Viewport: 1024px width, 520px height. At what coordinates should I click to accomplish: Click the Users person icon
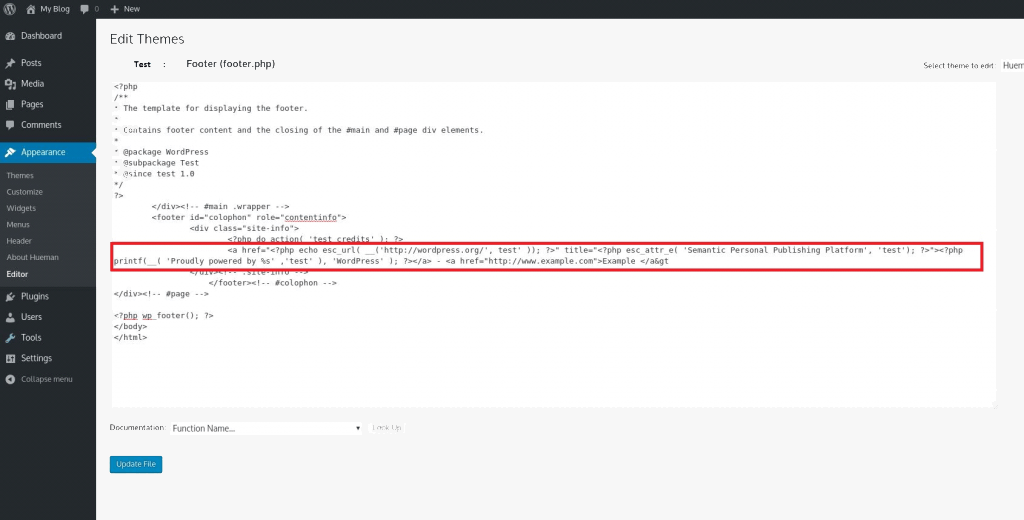click(x=10, y=317)
